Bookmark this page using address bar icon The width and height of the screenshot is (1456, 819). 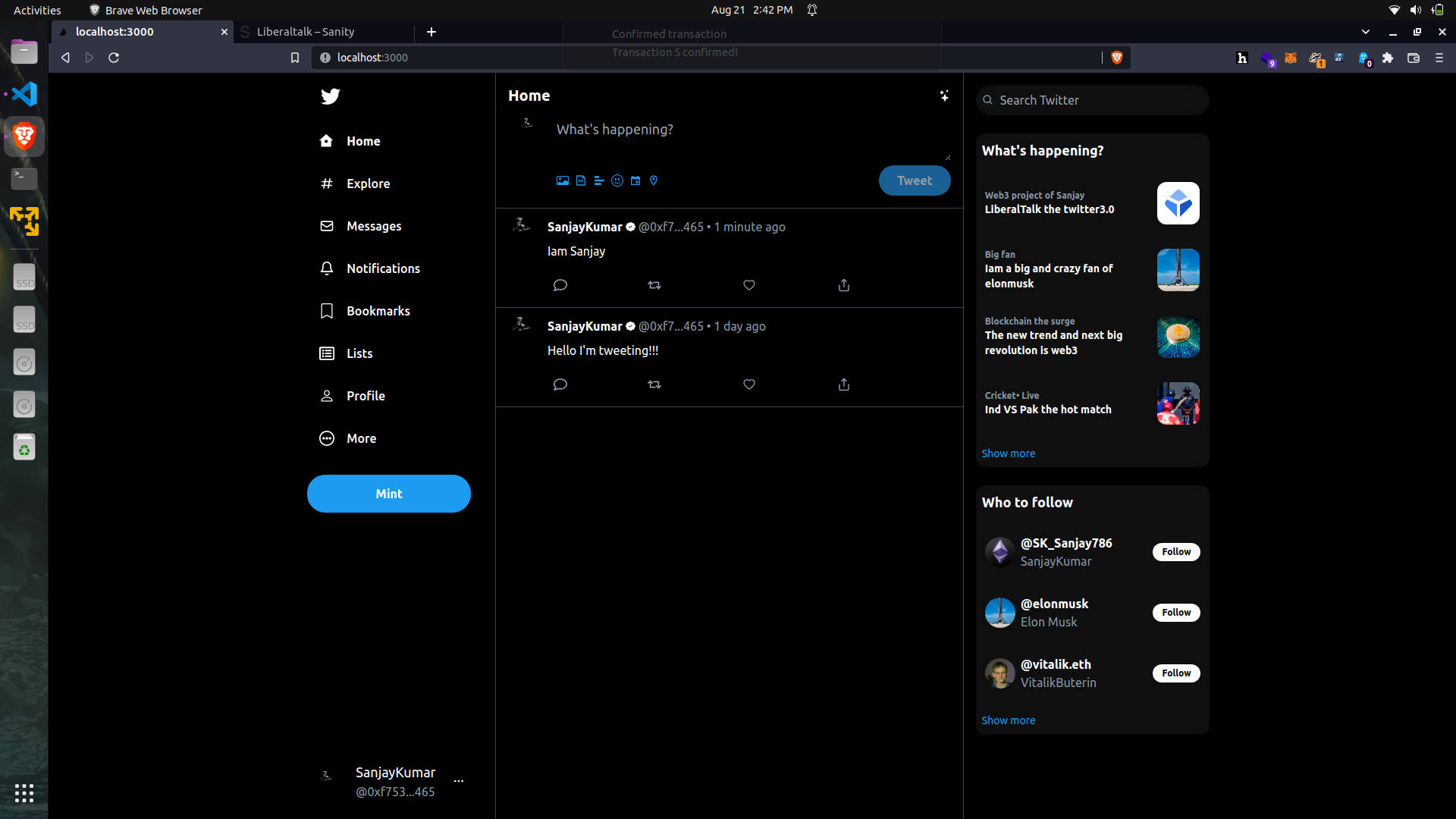(x=295, y=58)
